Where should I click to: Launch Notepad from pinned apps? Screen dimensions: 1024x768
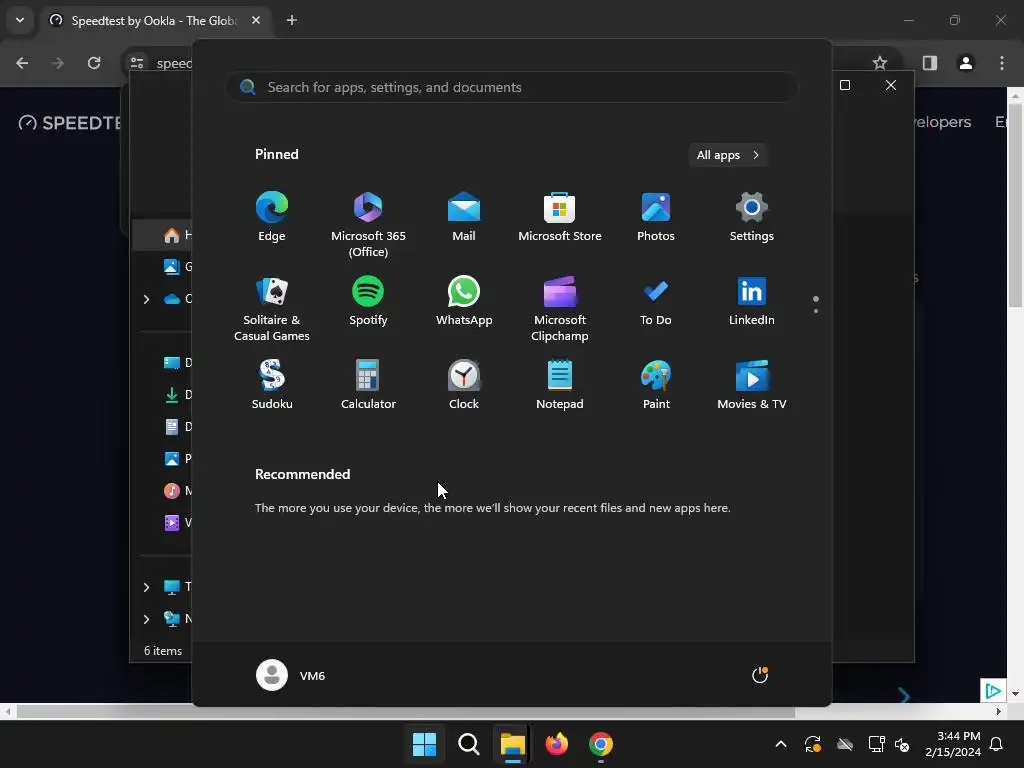pos(560,385)
